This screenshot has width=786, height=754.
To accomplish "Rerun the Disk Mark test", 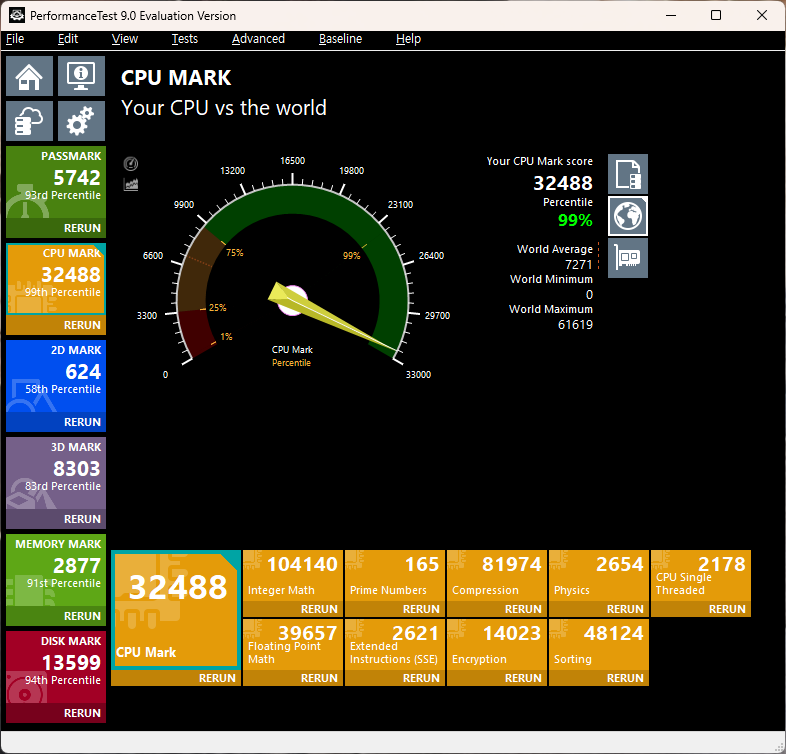I will (x=56, y=713).
